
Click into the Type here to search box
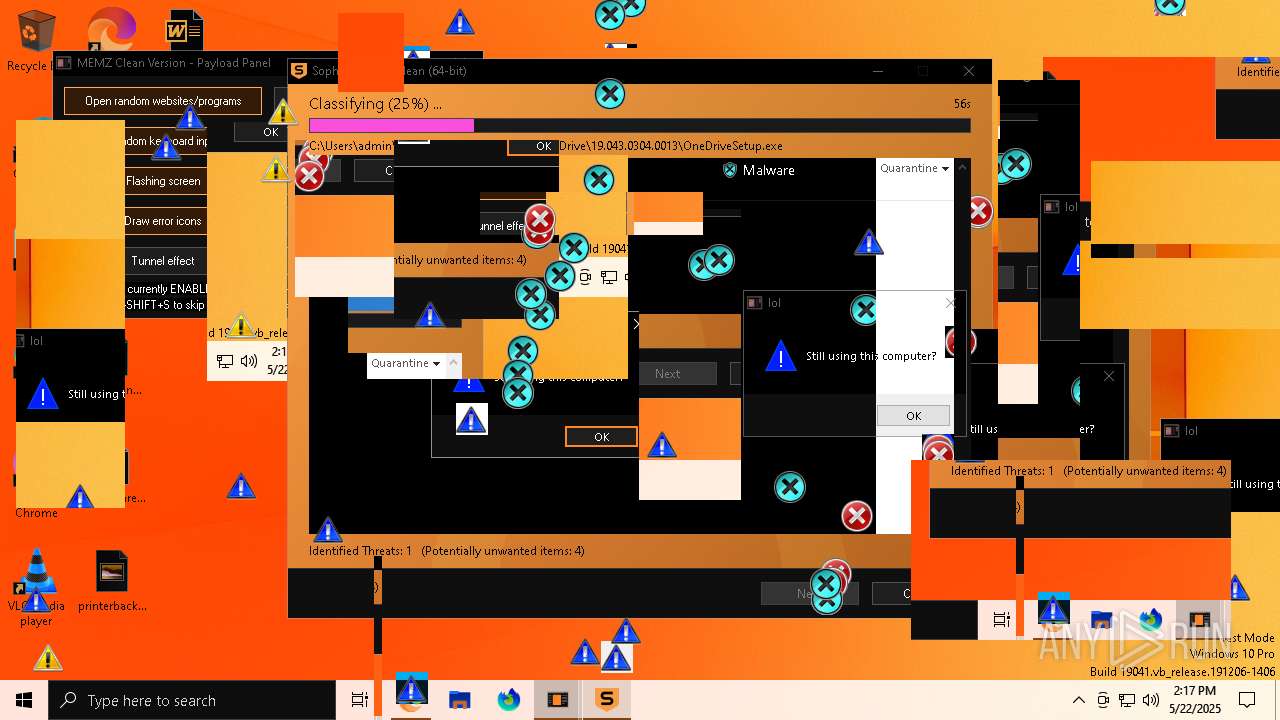coord(192,700)
